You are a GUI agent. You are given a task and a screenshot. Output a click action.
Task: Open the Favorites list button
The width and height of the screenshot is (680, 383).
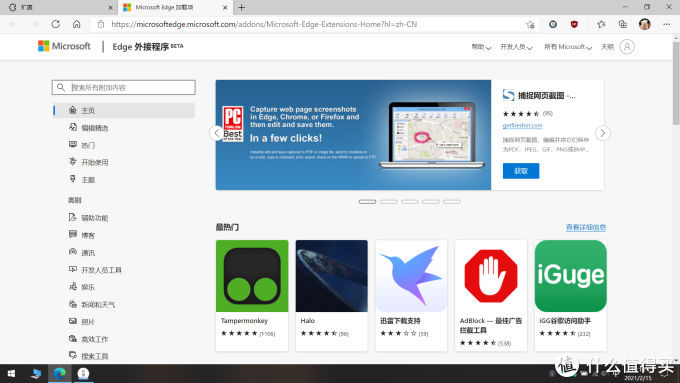[x=601, y=24]
